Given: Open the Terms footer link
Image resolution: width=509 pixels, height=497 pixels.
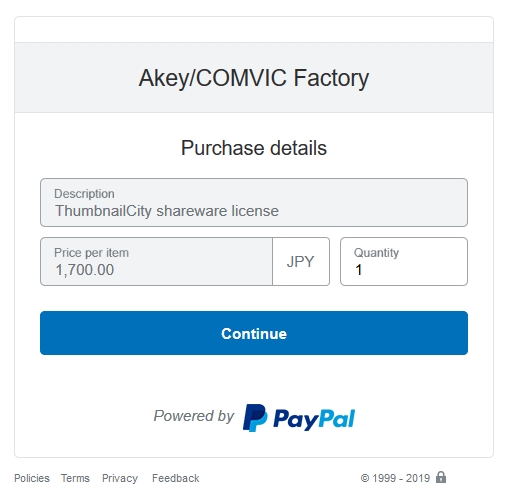Looking at the screenshot, I should (75, 478).
